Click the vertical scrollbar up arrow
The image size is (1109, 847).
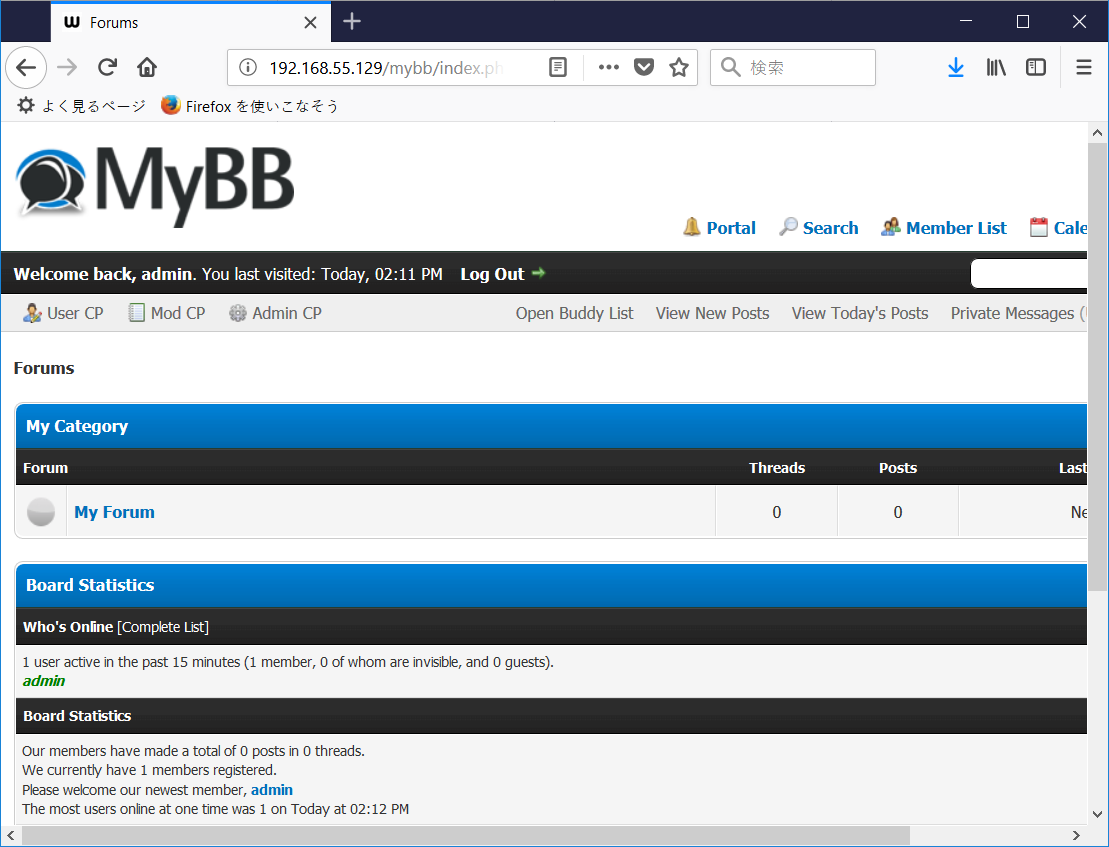(x=1097, y=132)
